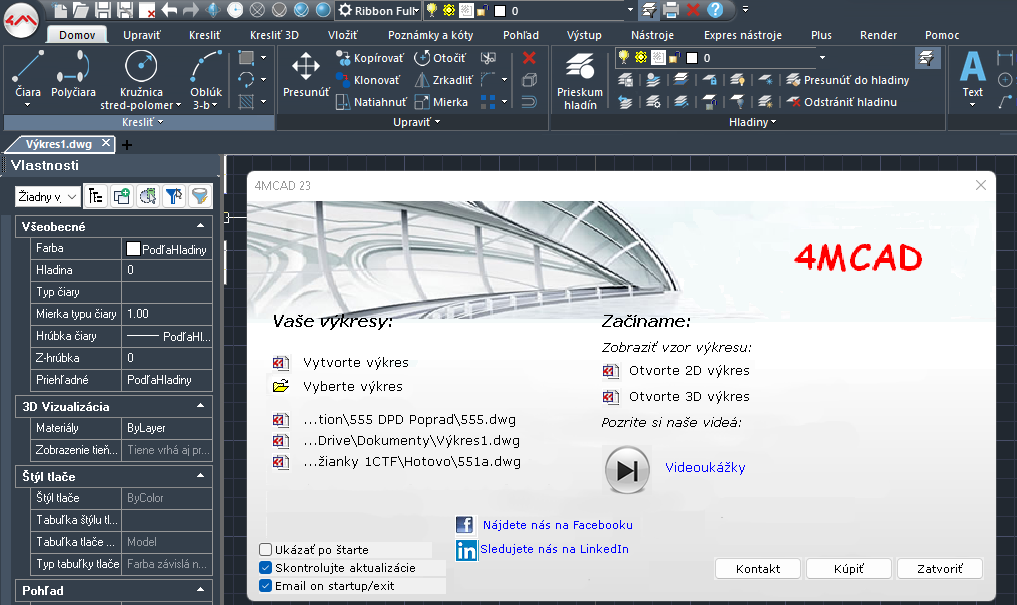Open the Vložiť ribbon tab

pos(342,35)
